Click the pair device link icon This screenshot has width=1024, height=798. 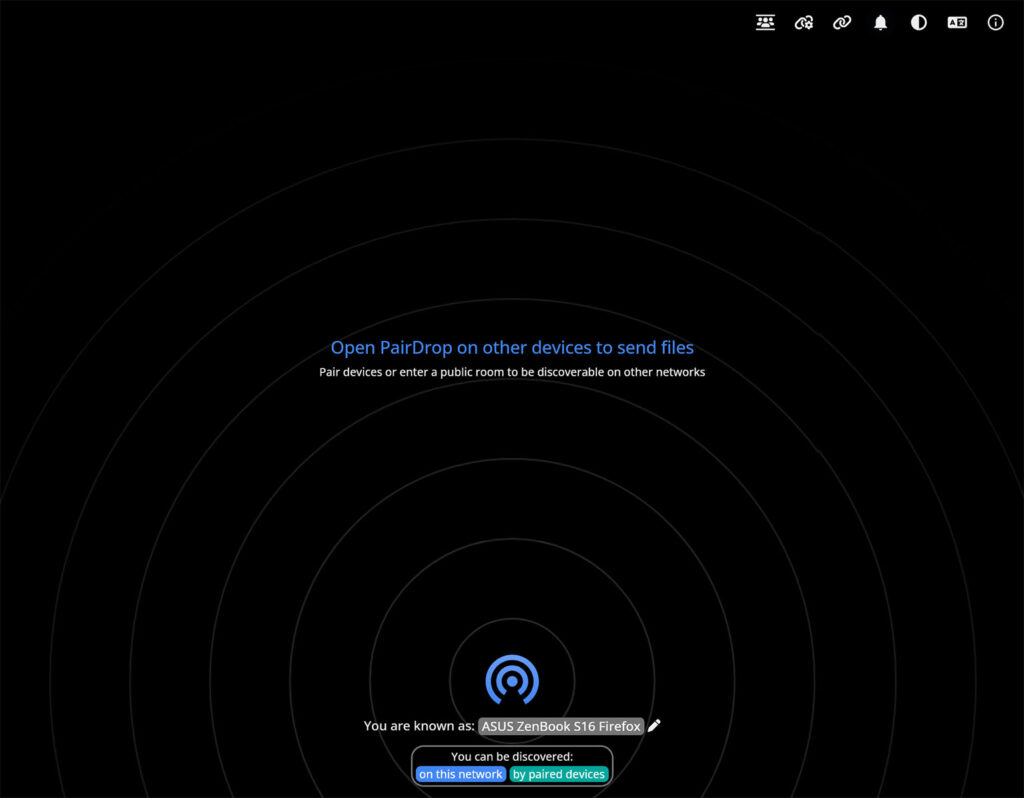[x=842, y=23]
